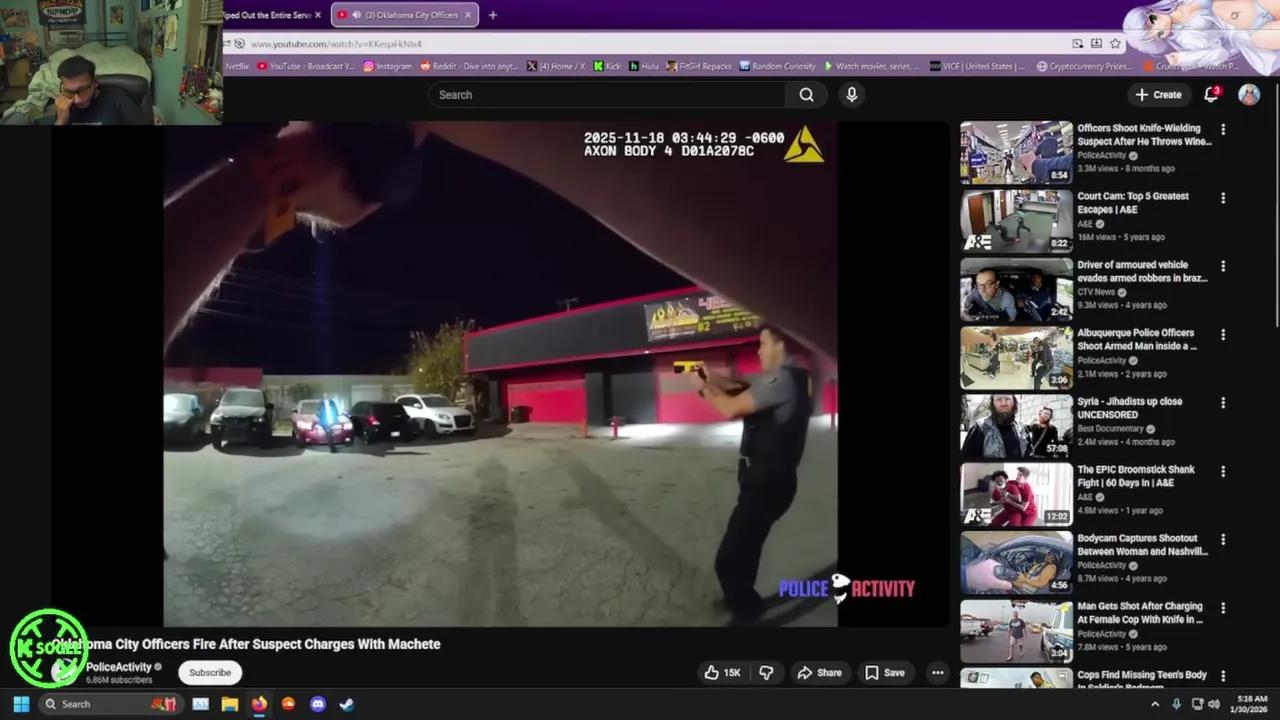The width and height of the screenshot is (1280, 720).
Task: Open the Share options for the video
Action: 819,672
